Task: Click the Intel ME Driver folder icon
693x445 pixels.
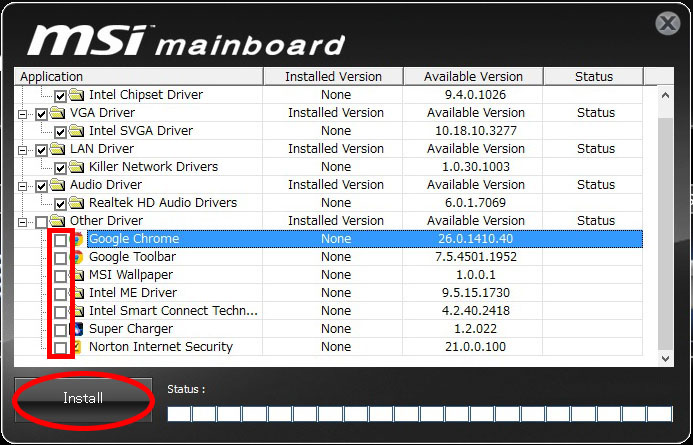Action: coord(78,293)
